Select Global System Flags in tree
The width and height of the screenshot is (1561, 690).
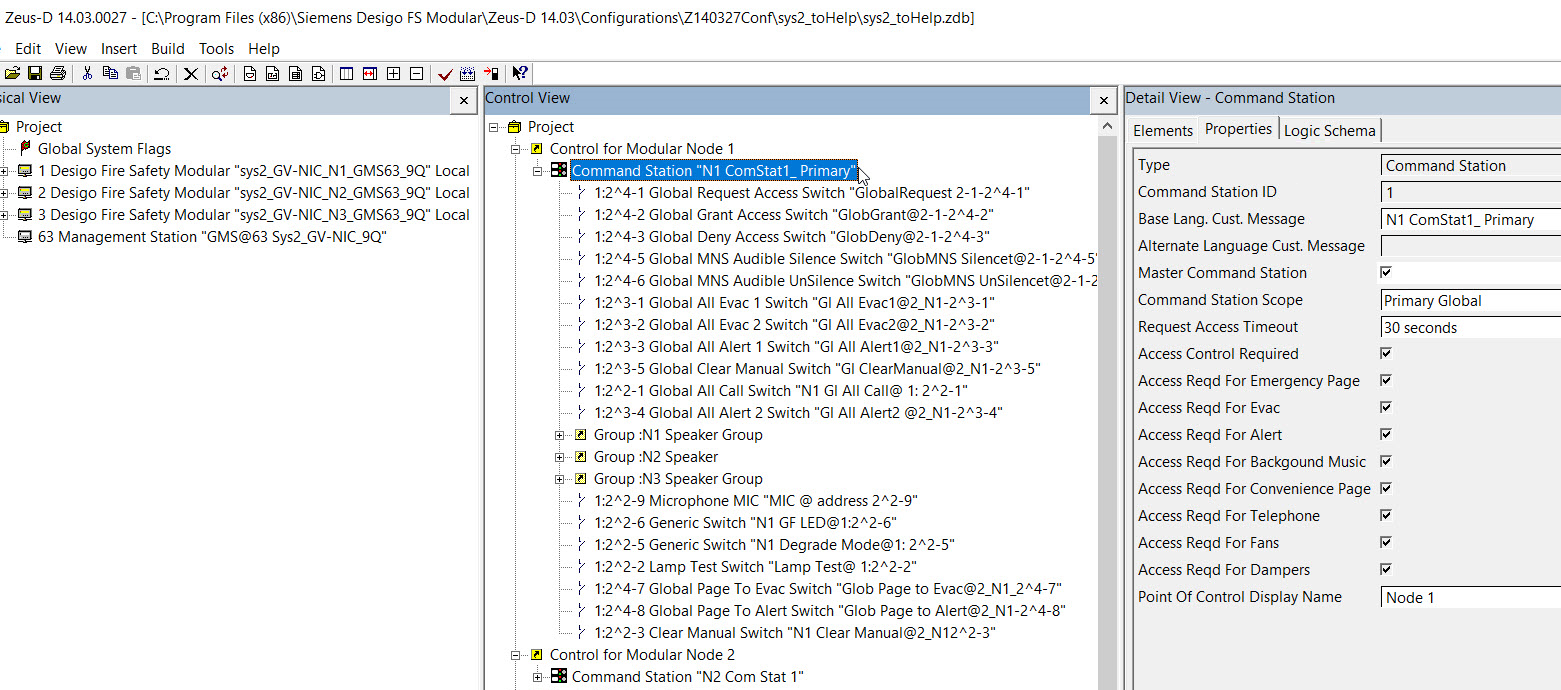click(x=104, y=149)
